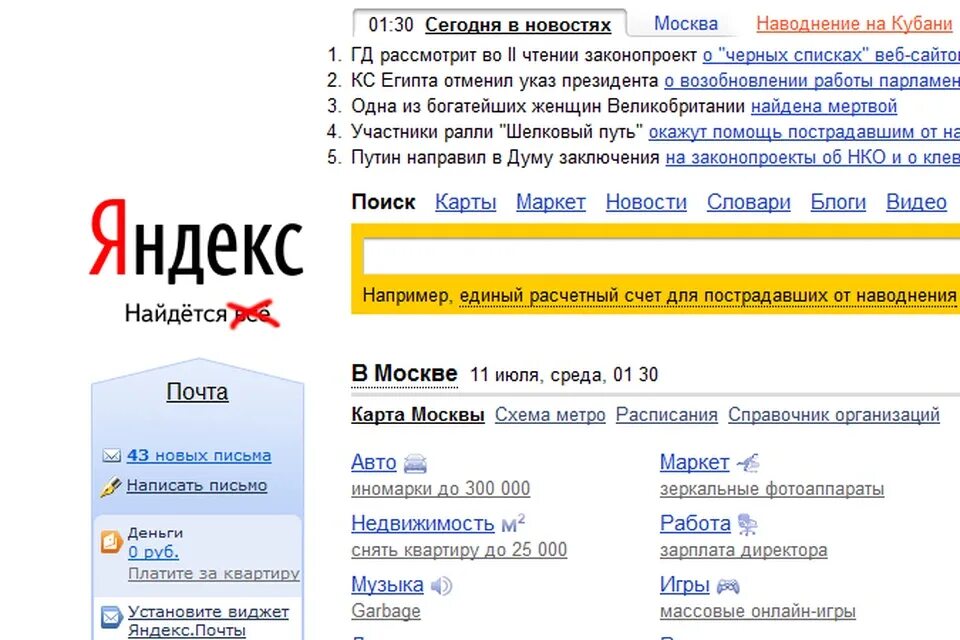Screen dimensions: 960x640
Task: Switch to Словари search tab
Action: tap(748, 202)
